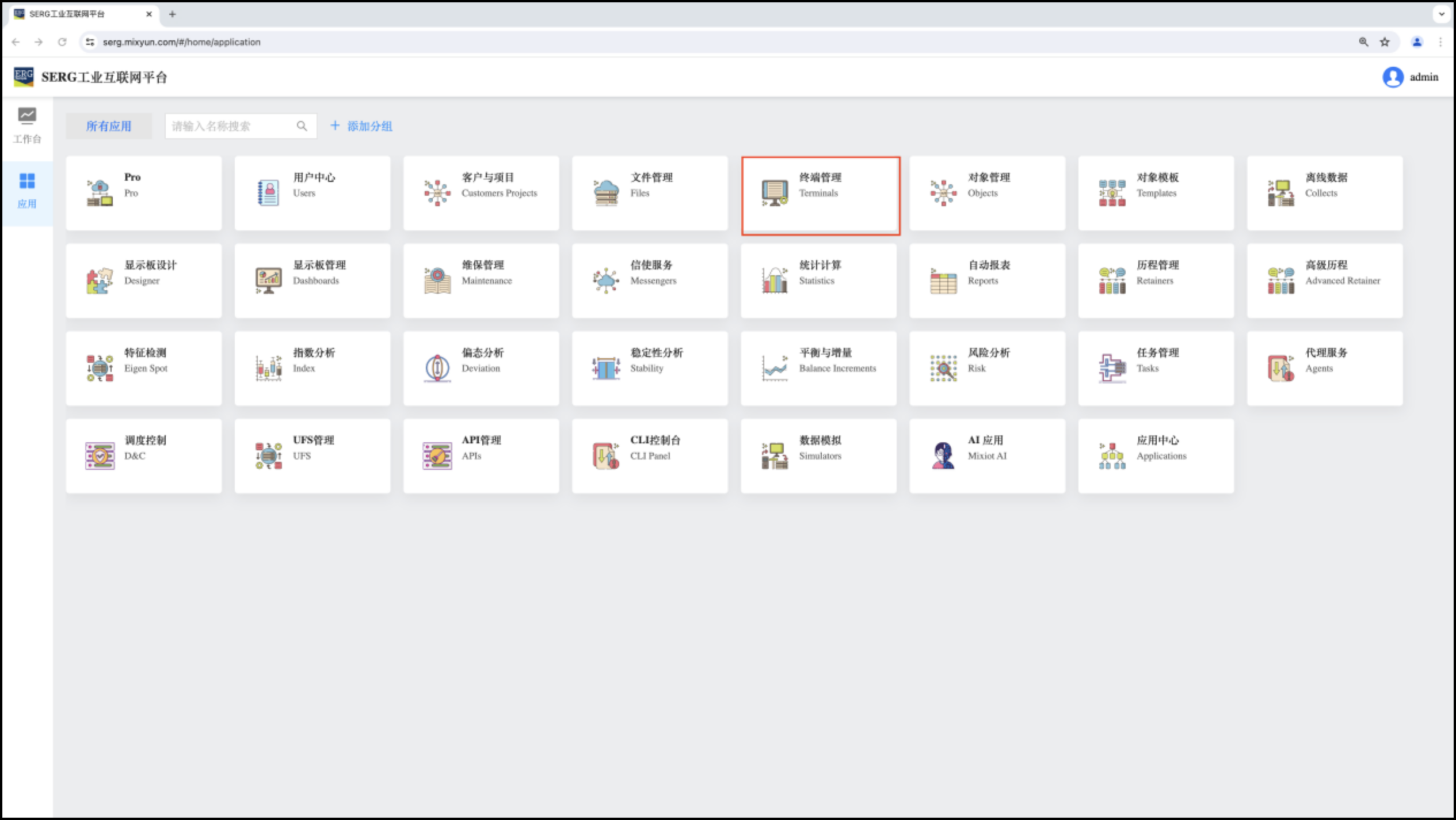The width and height of the screenshot is (1456, 820).
Task: Bookmark this page with the star icon
Action: coord(1385,42)
